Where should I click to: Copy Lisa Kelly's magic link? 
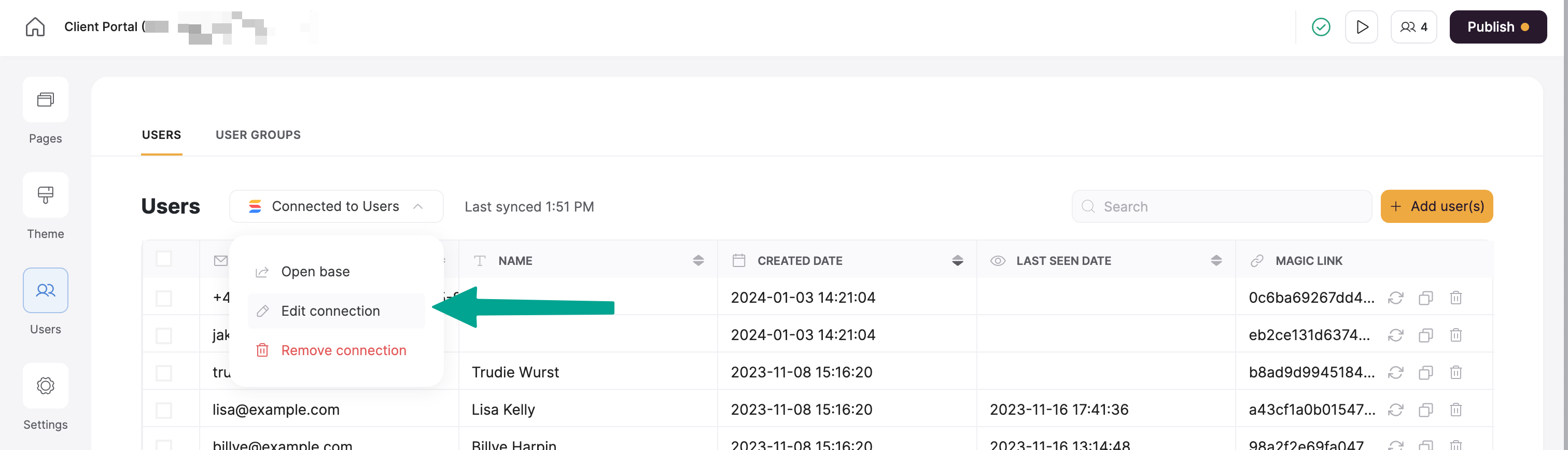(x=1425, y=410)
